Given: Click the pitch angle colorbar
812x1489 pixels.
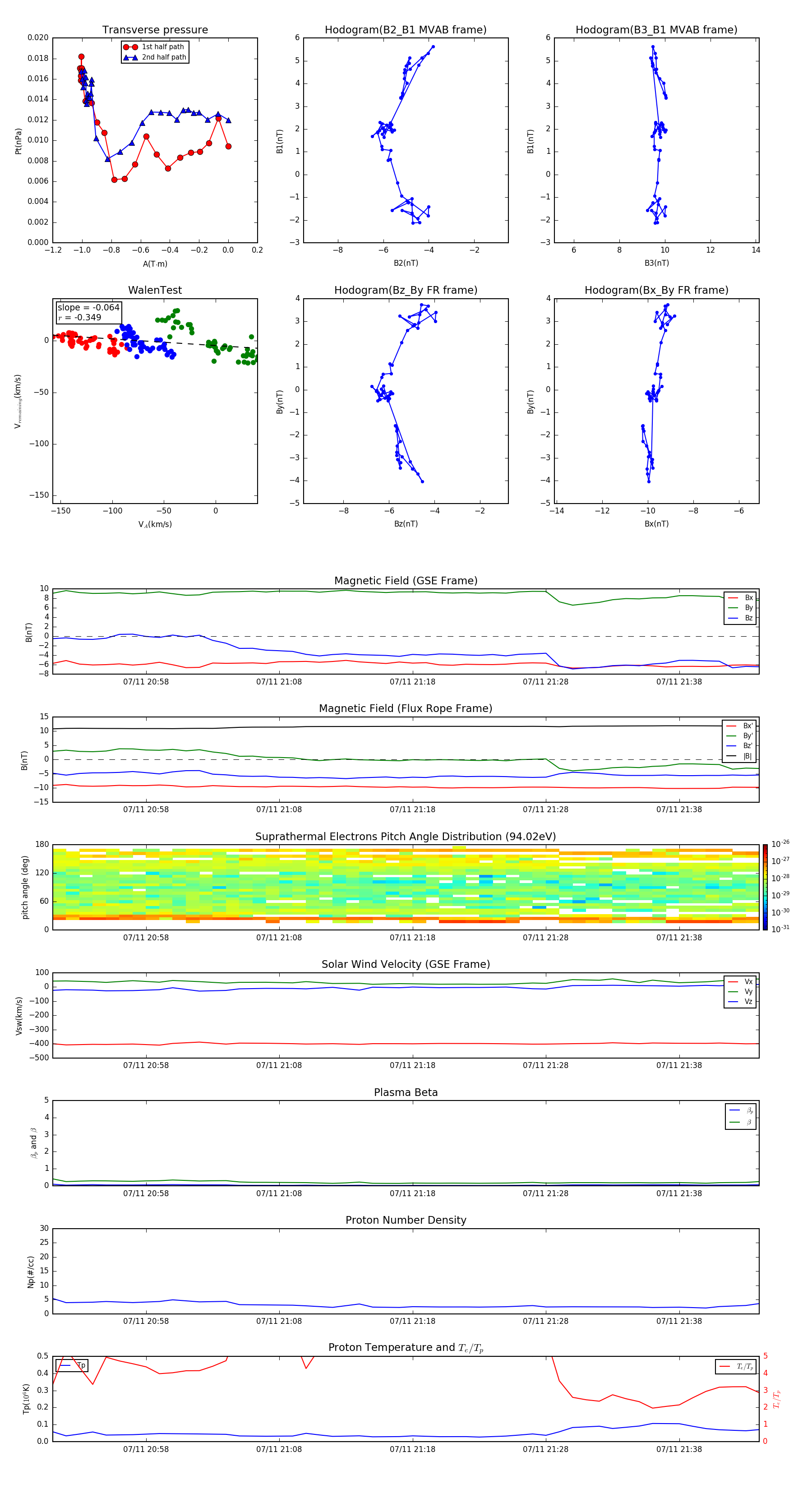Looking at the screenshot, I should pyautogui.click(x=765, y=887).
